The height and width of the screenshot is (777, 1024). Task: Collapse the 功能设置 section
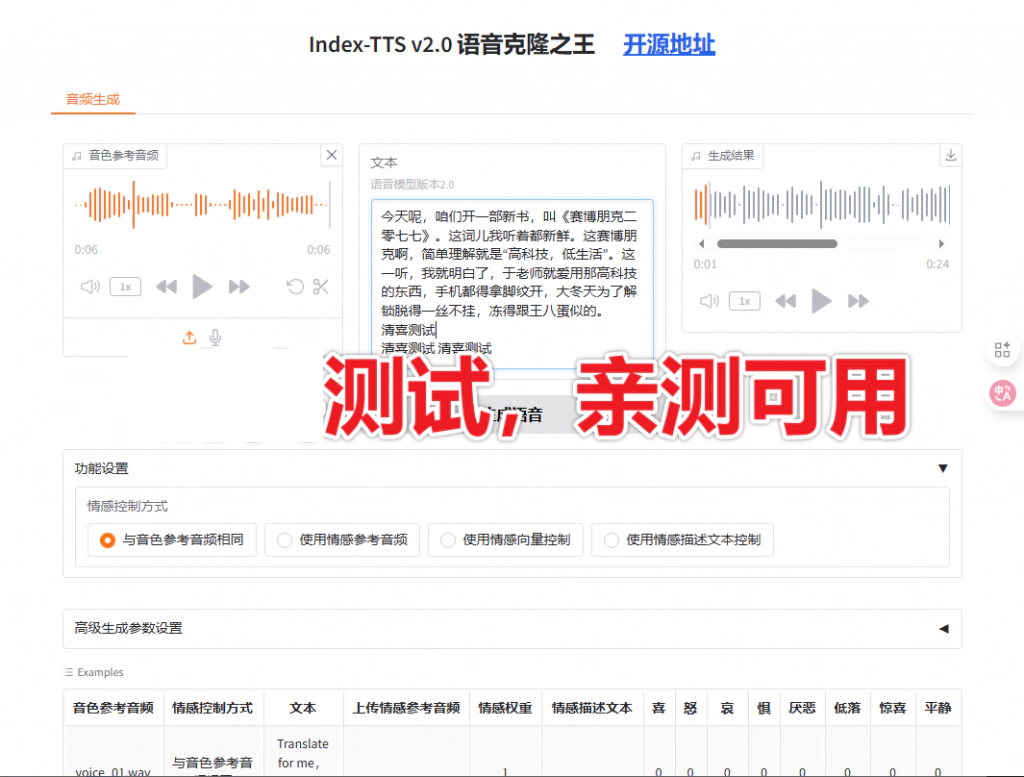(942, 468)
